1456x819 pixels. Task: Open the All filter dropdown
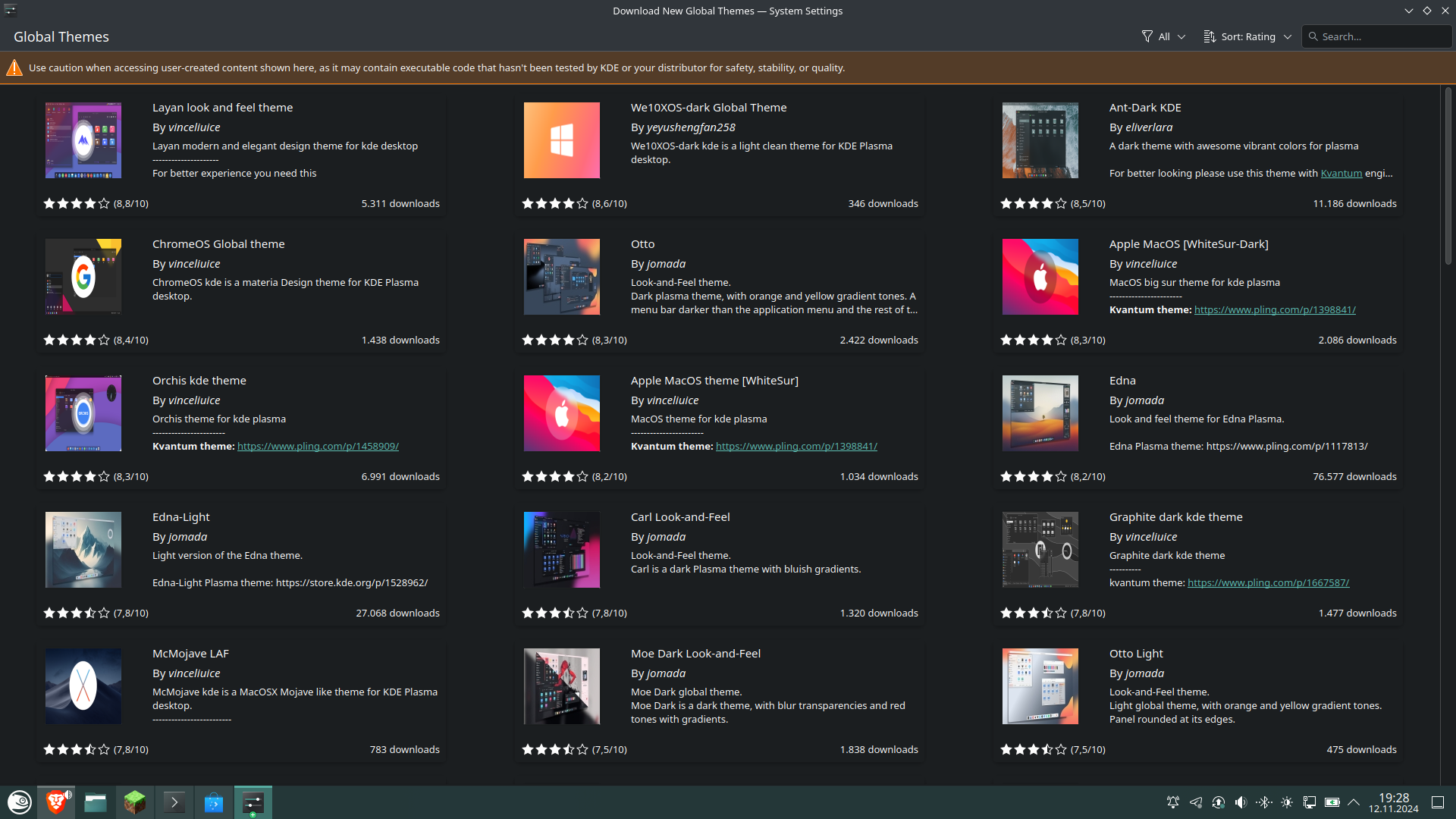coord(1163,36)
